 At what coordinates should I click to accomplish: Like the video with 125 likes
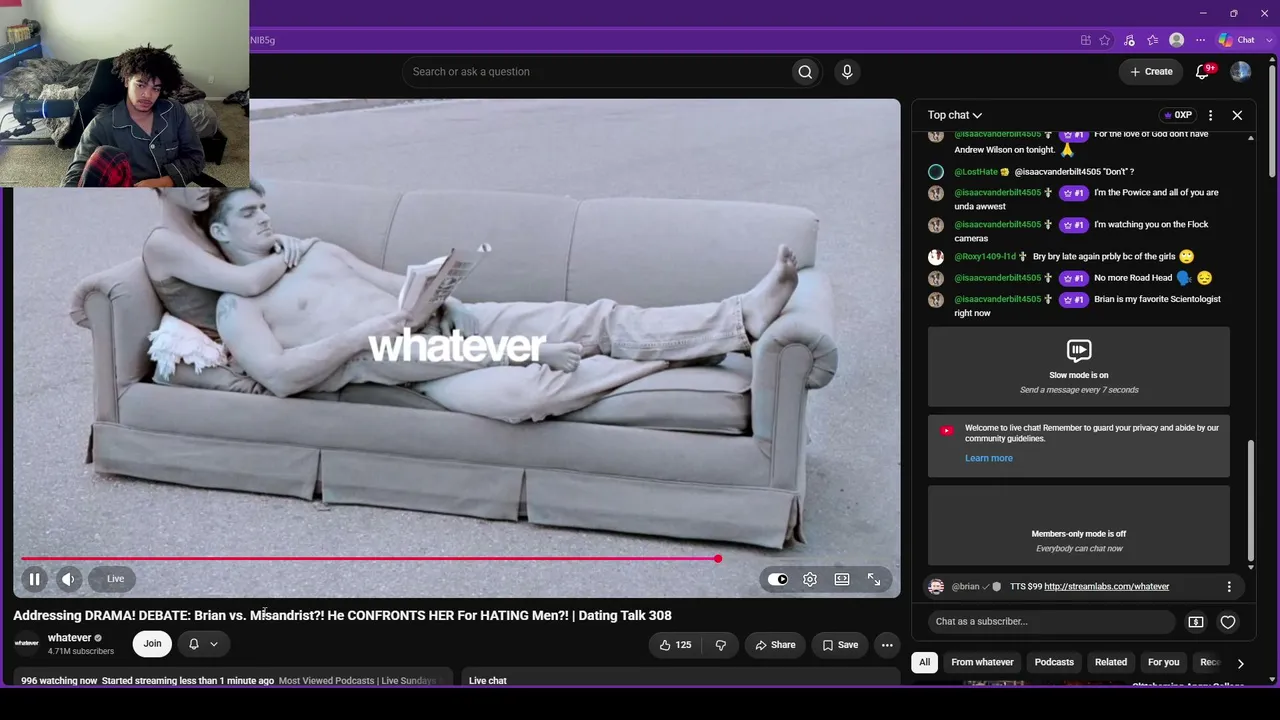click(675, 645)
